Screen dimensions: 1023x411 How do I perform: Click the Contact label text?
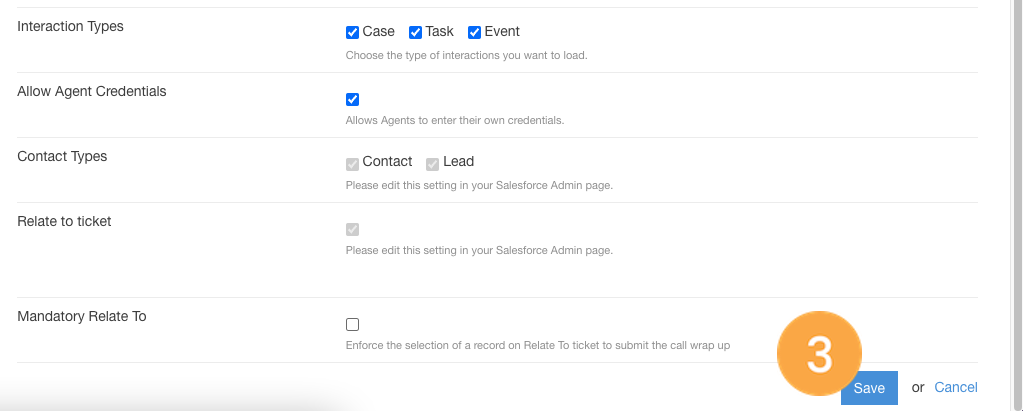(388, 161)
